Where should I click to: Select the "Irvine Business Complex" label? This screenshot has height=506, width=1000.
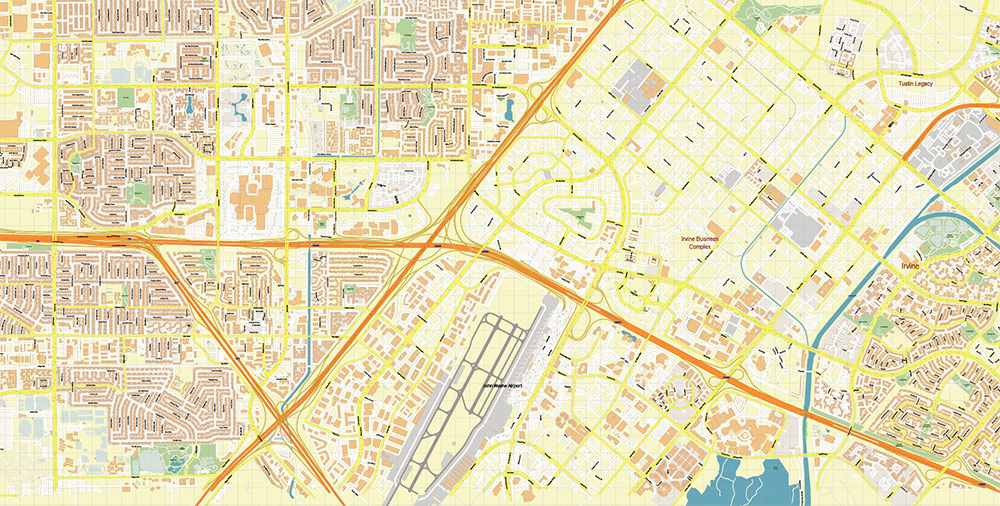pyautogui.click(x=700, y=243)
